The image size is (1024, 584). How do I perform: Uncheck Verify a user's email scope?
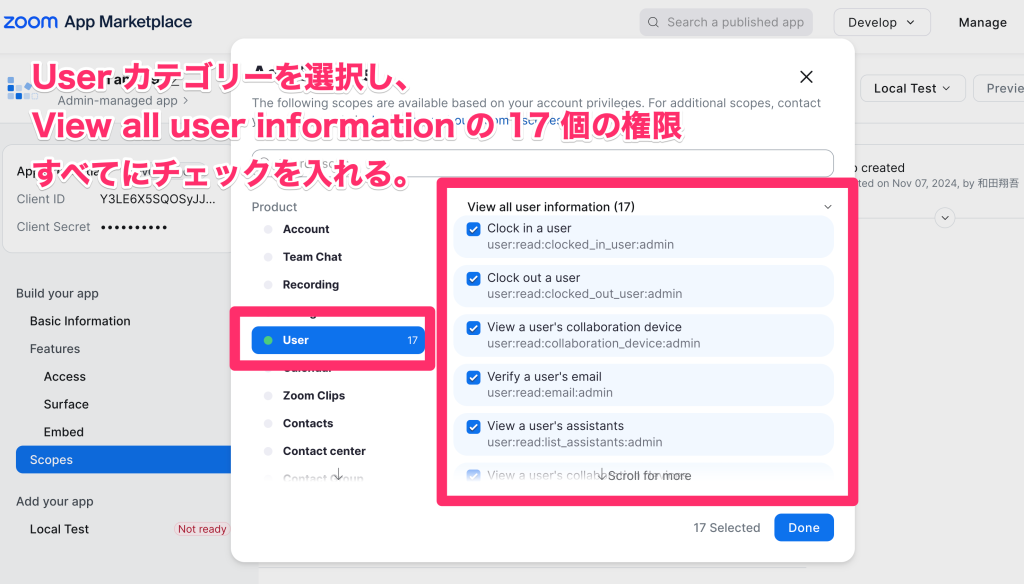pyautogui.click(x=474, y=377)
